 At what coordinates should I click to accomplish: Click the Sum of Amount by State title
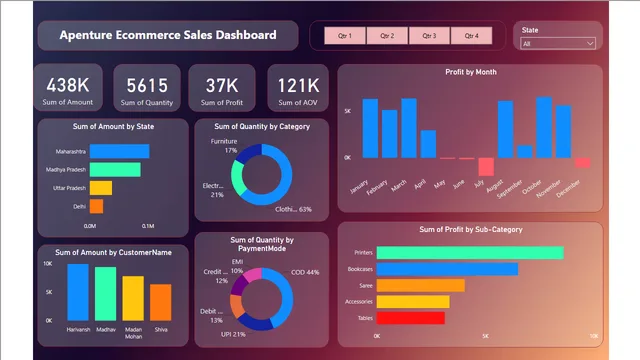(x=113, y=127)
